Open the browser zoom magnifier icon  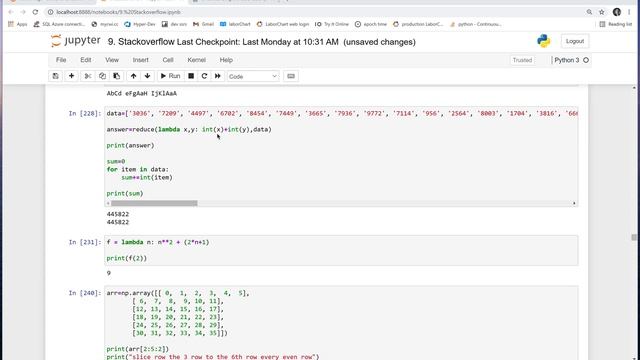[589, 12]
